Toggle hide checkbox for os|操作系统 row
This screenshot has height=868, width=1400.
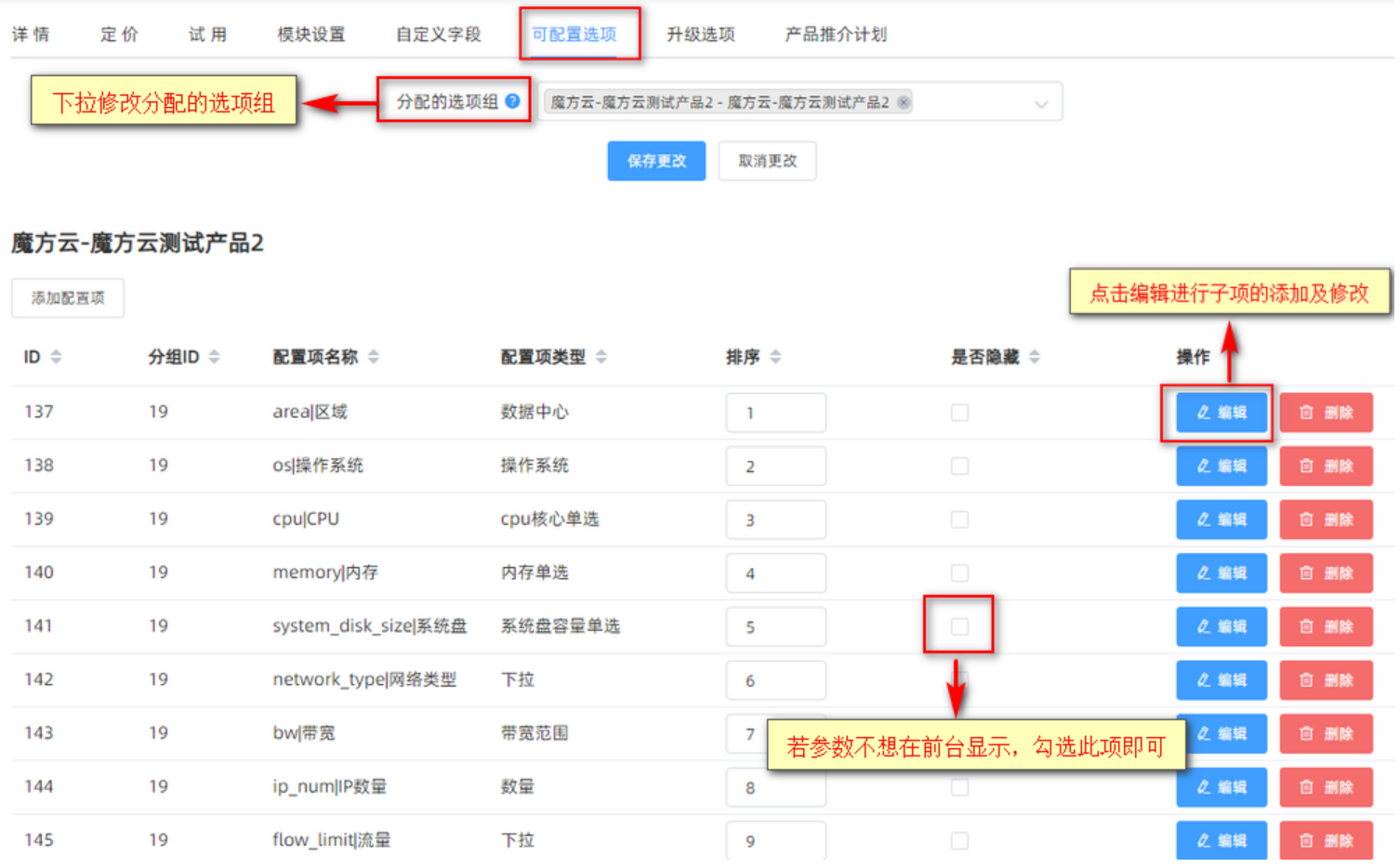point(959,467)
